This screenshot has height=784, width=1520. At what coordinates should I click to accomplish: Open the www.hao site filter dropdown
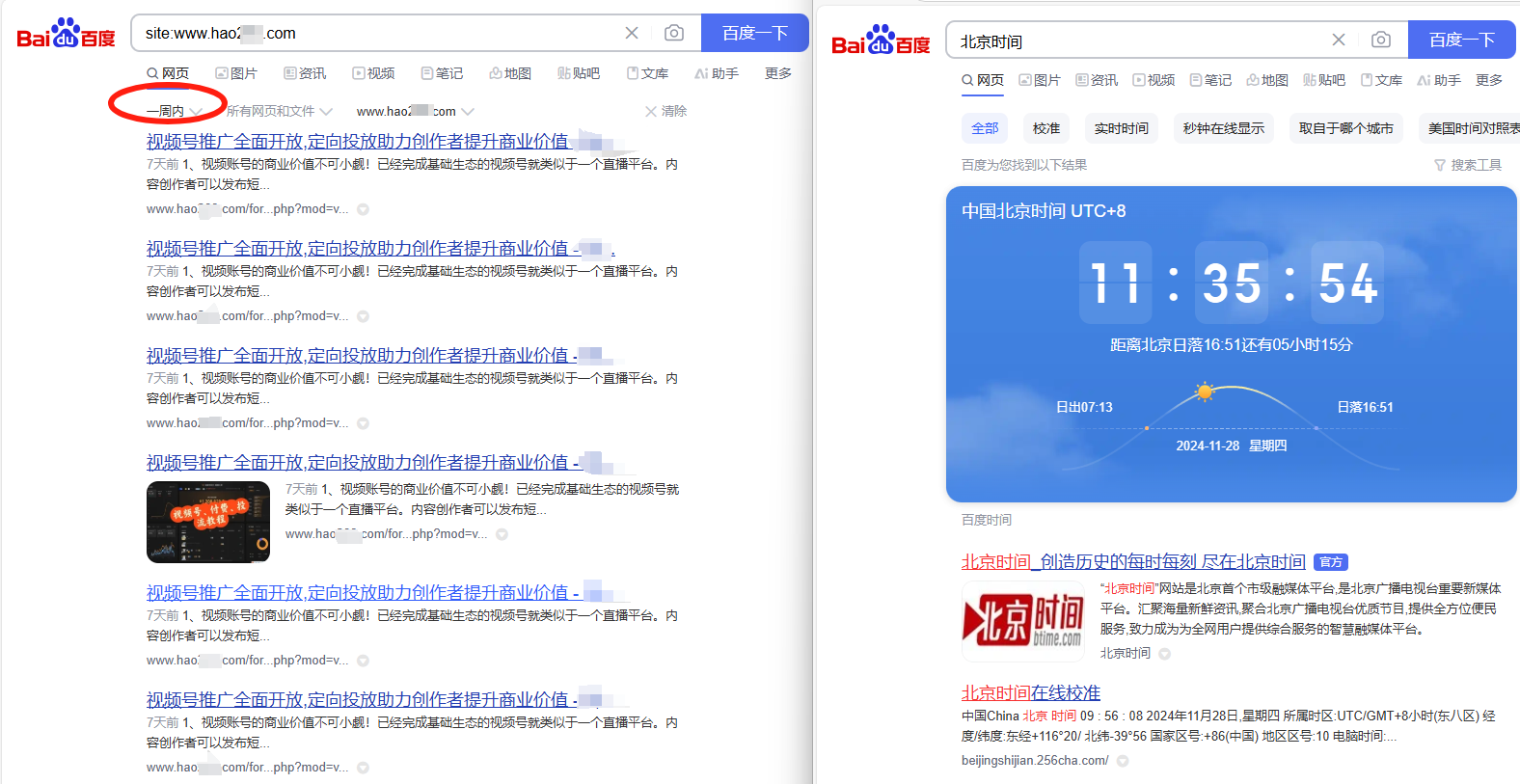[x=415, y=112]
